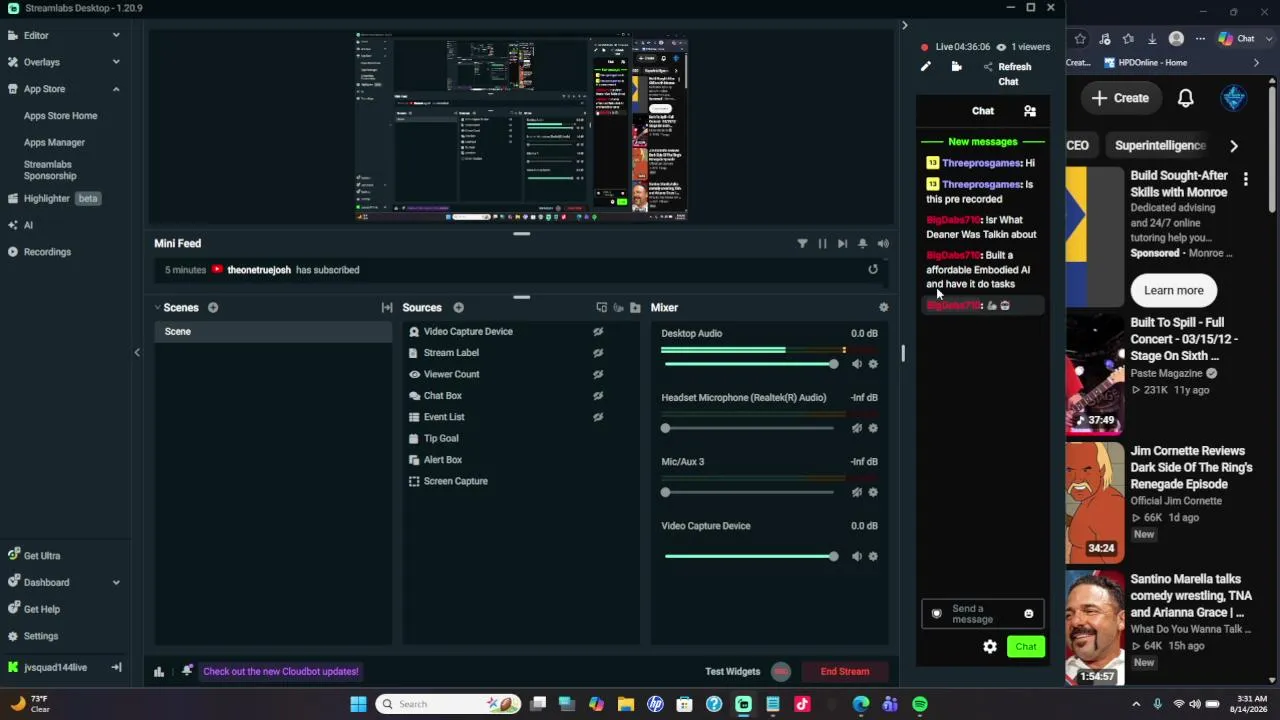
Task: Mute event sounds in Mini Feed header
Action: (x=862, y=243)
